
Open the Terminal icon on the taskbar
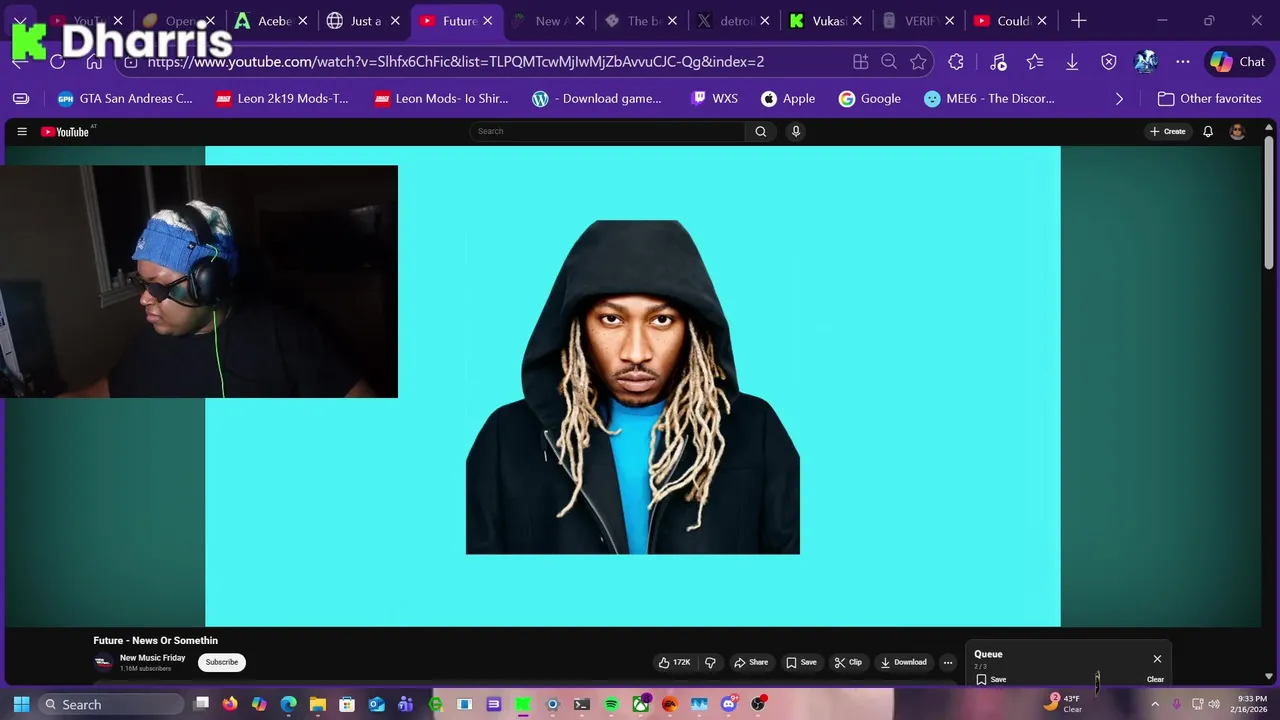[581, 704]
